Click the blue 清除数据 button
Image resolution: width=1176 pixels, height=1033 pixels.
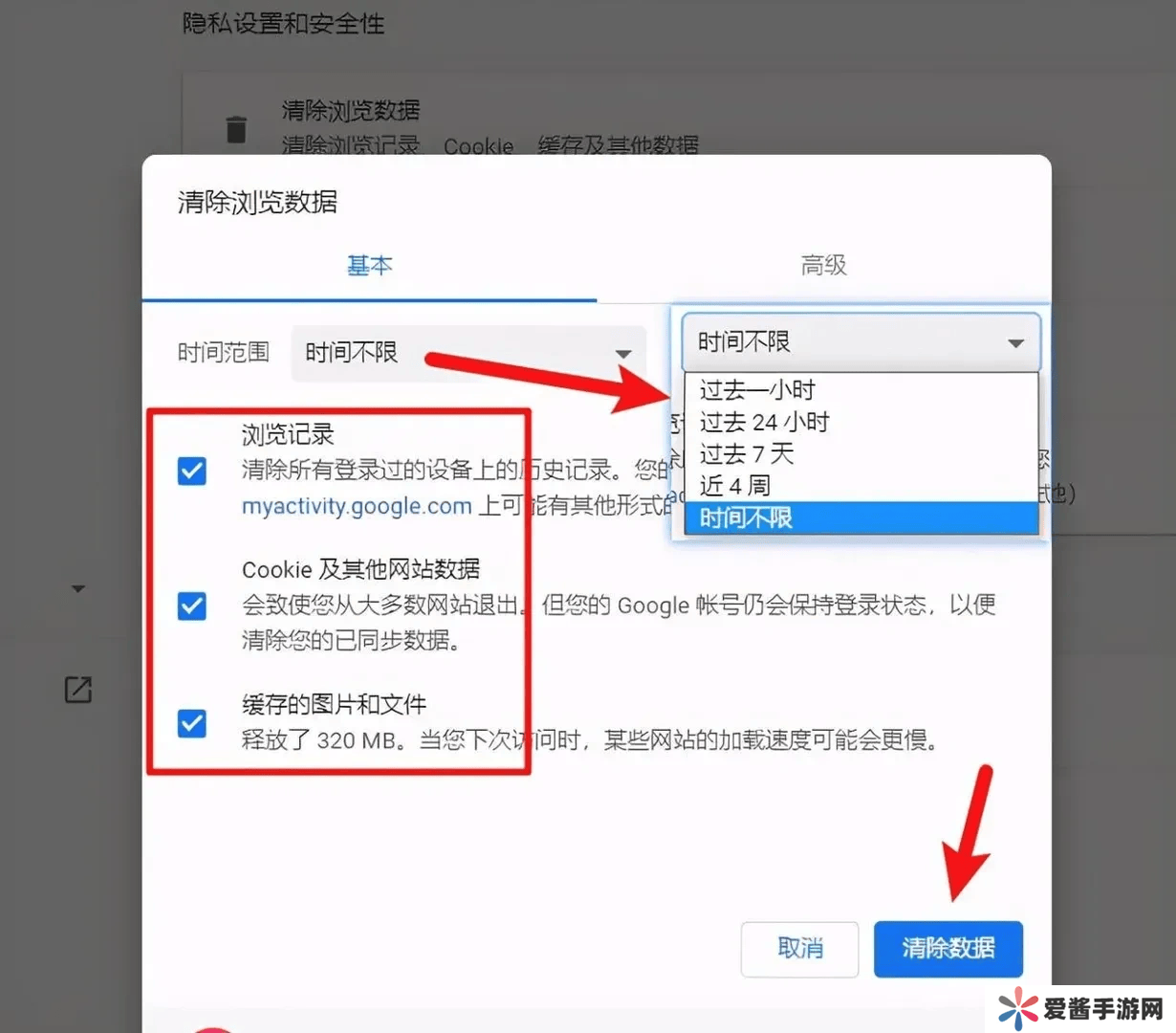pyautogui.click(x=948, y=948)
